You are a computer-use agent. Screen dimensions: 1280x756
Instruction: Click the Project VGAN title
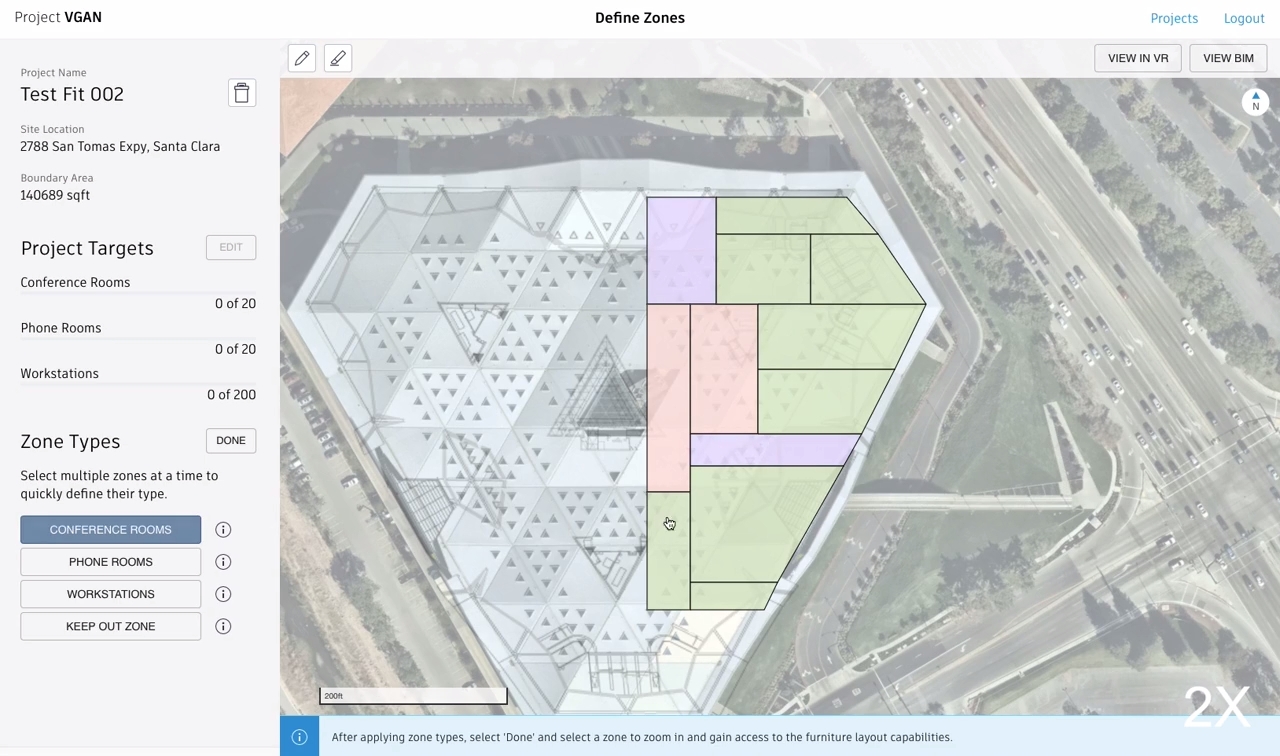[58, 17]
